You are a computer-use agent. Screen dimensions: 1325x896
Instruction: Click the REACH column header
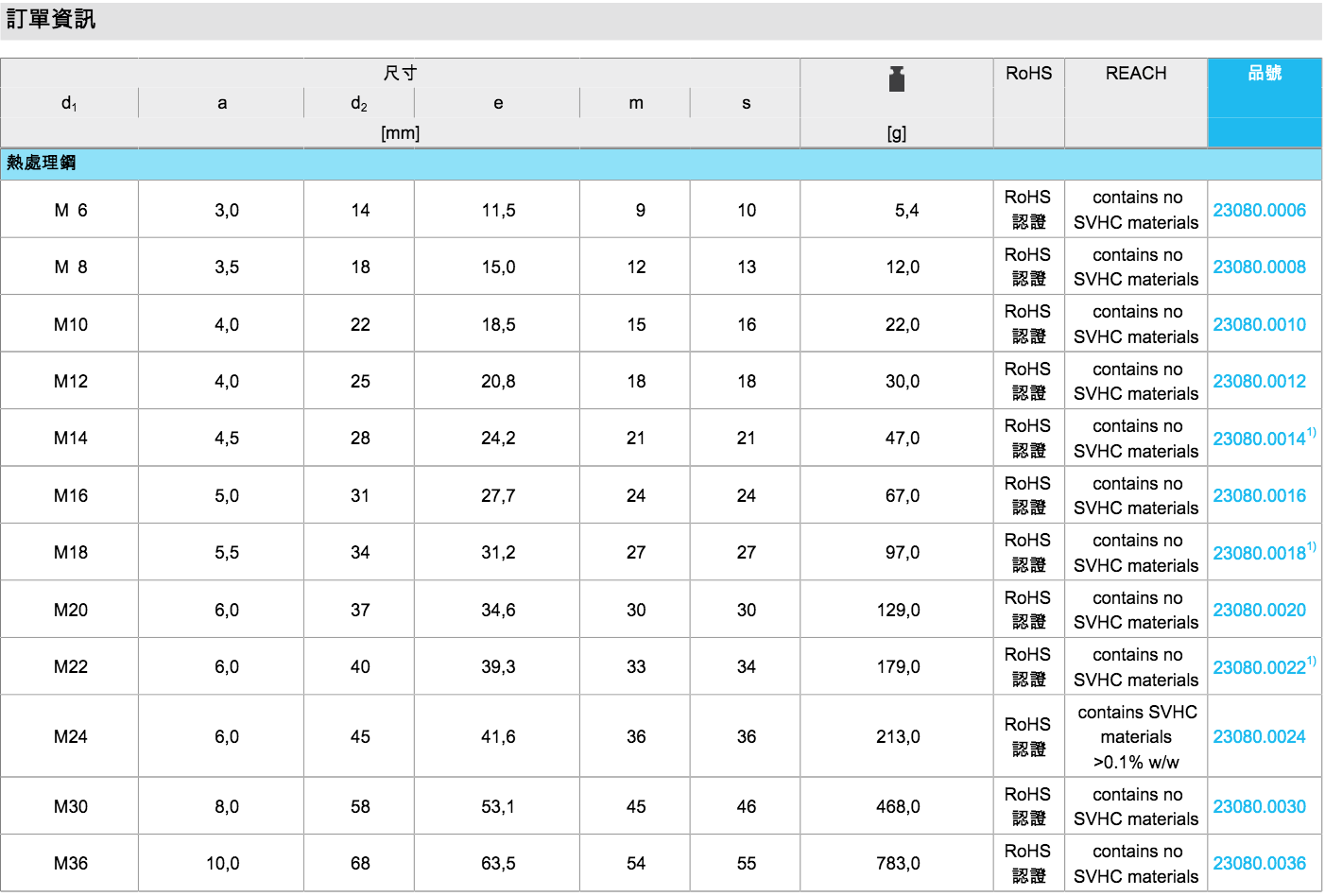click(x=1135, y=74)
